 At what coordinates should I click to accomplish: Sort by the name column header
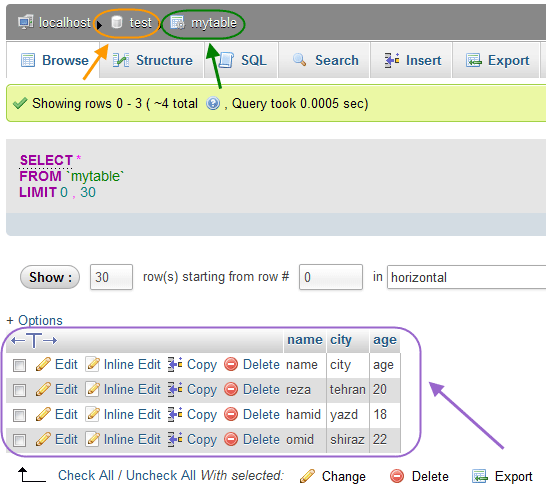305,340
